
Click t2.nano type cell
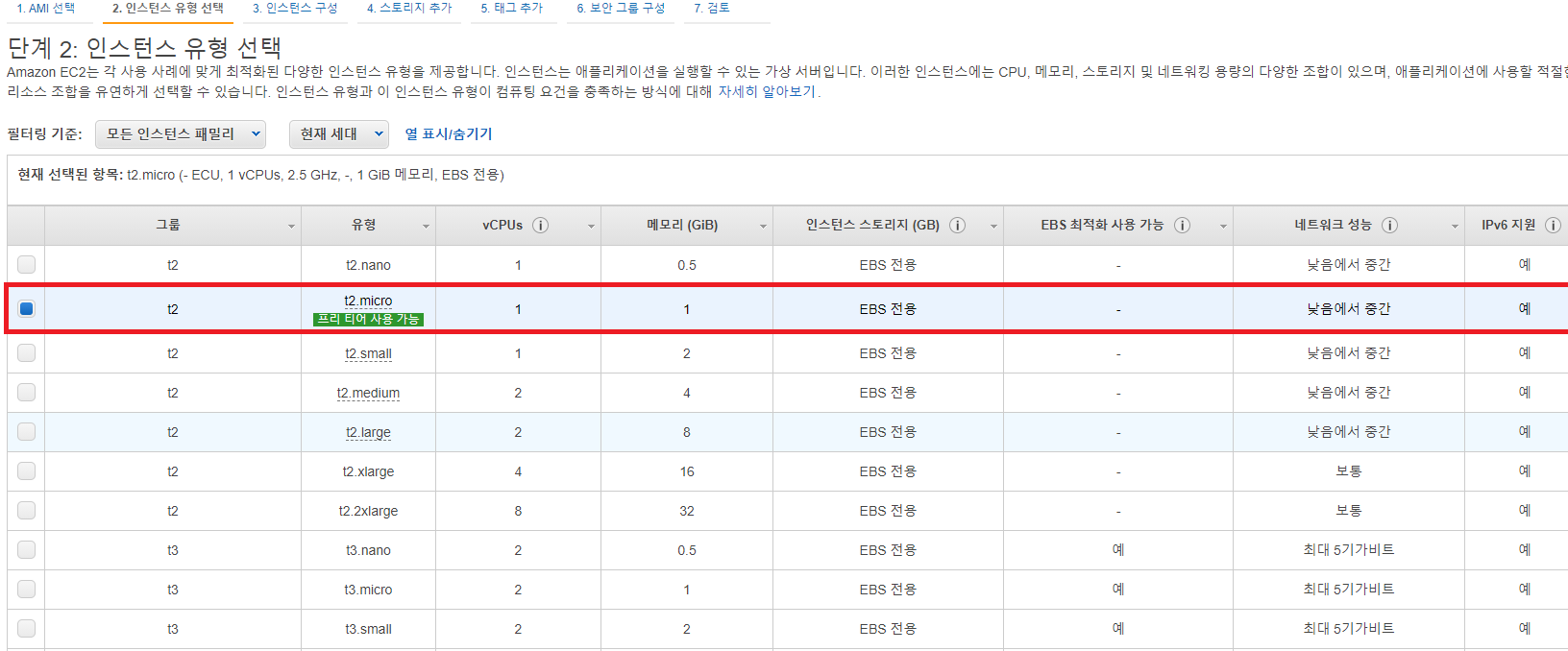[368, 265]
